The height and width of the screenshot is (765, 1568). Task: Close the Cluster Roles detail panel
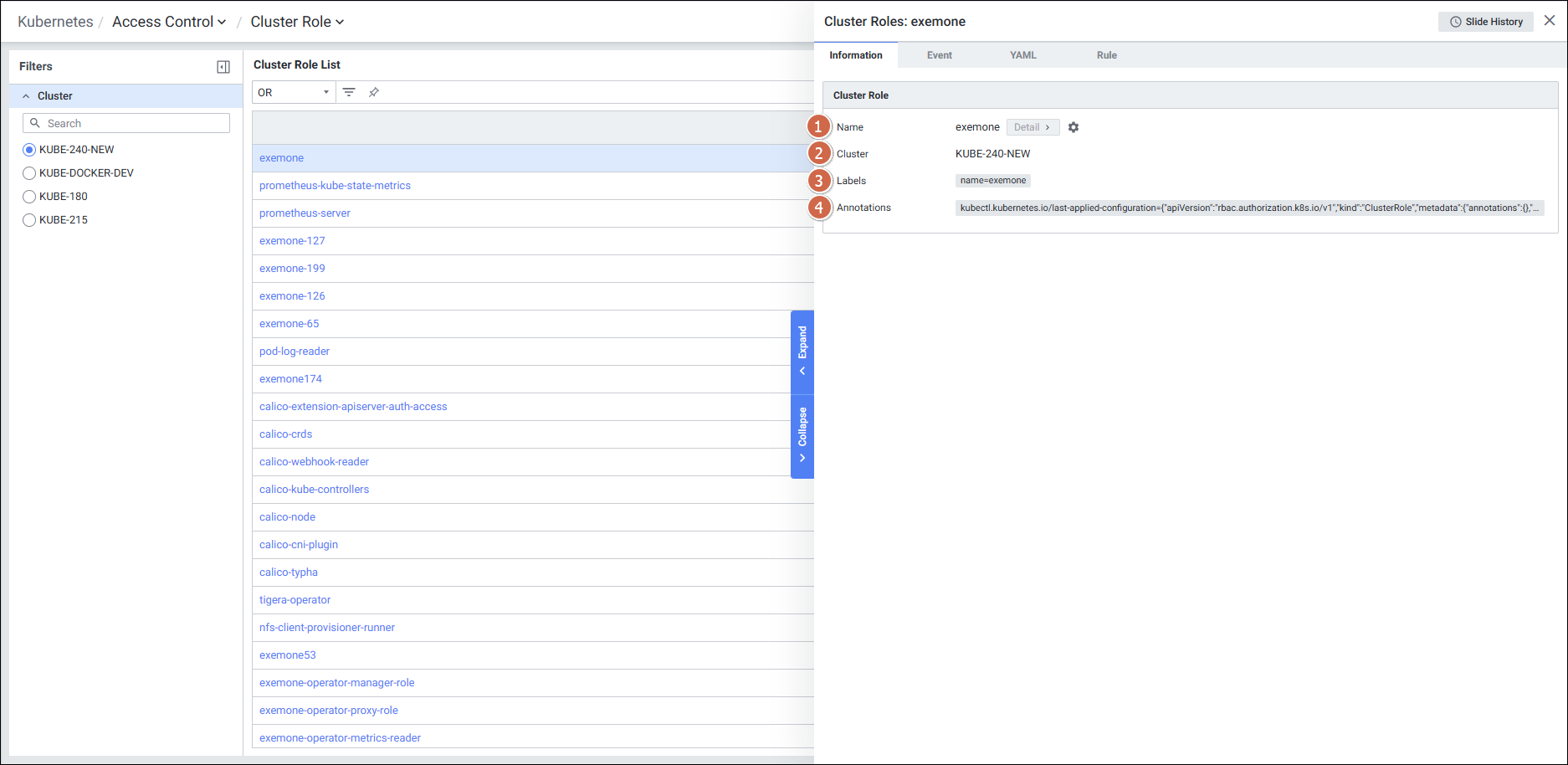(x=1550, y=21)
